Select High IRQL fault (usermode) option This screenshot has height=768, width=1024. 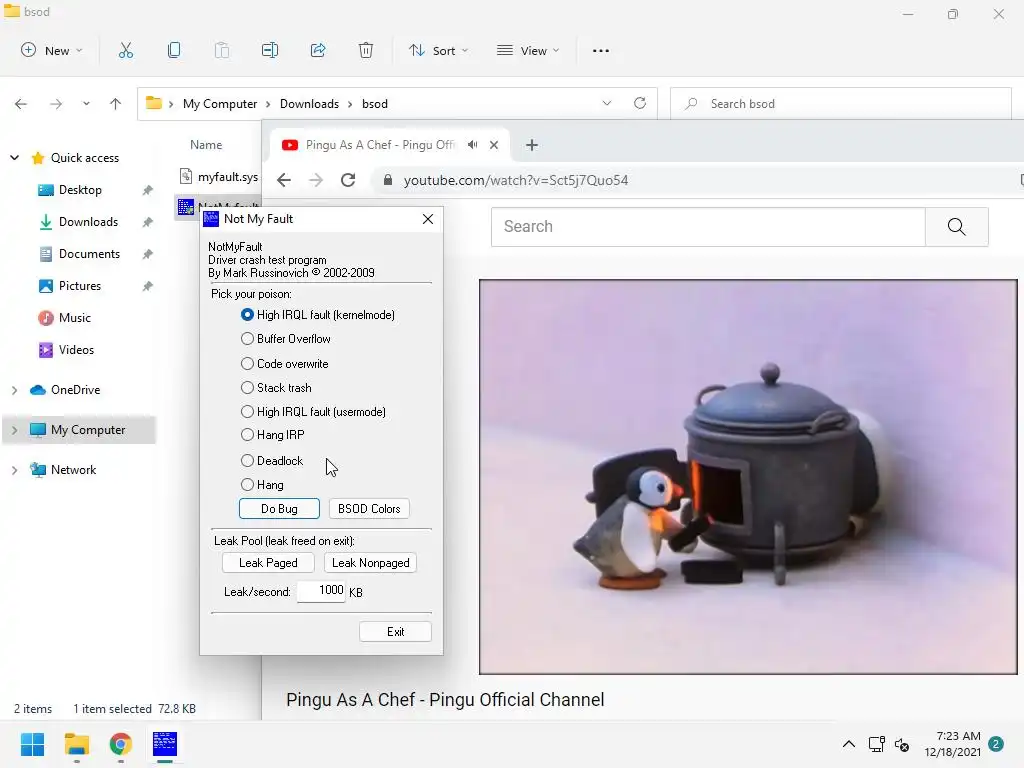[x=248, y=412]
